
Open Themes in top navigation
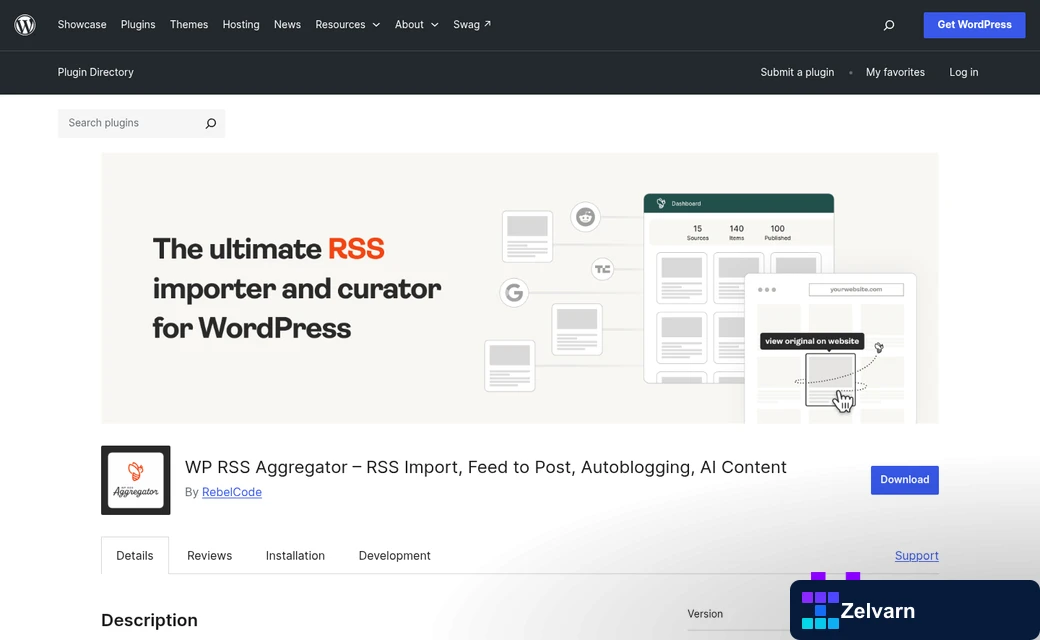[x=188, y=25]
